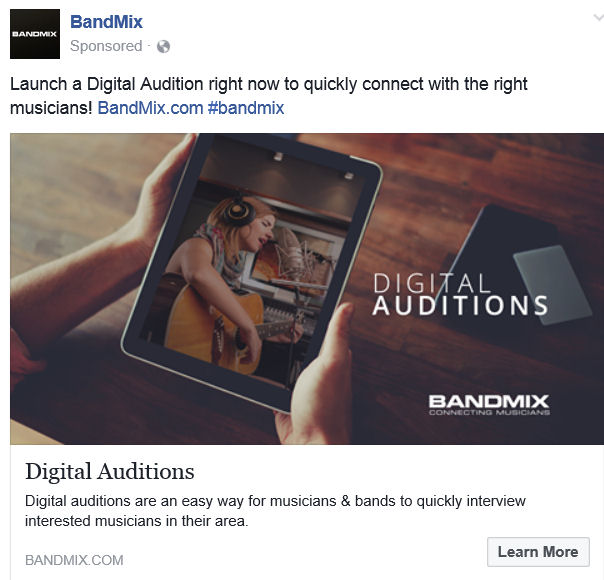Click the BANDMIX Connecting Musicians logo in image
604x580 pixels.
pos(489,405)
